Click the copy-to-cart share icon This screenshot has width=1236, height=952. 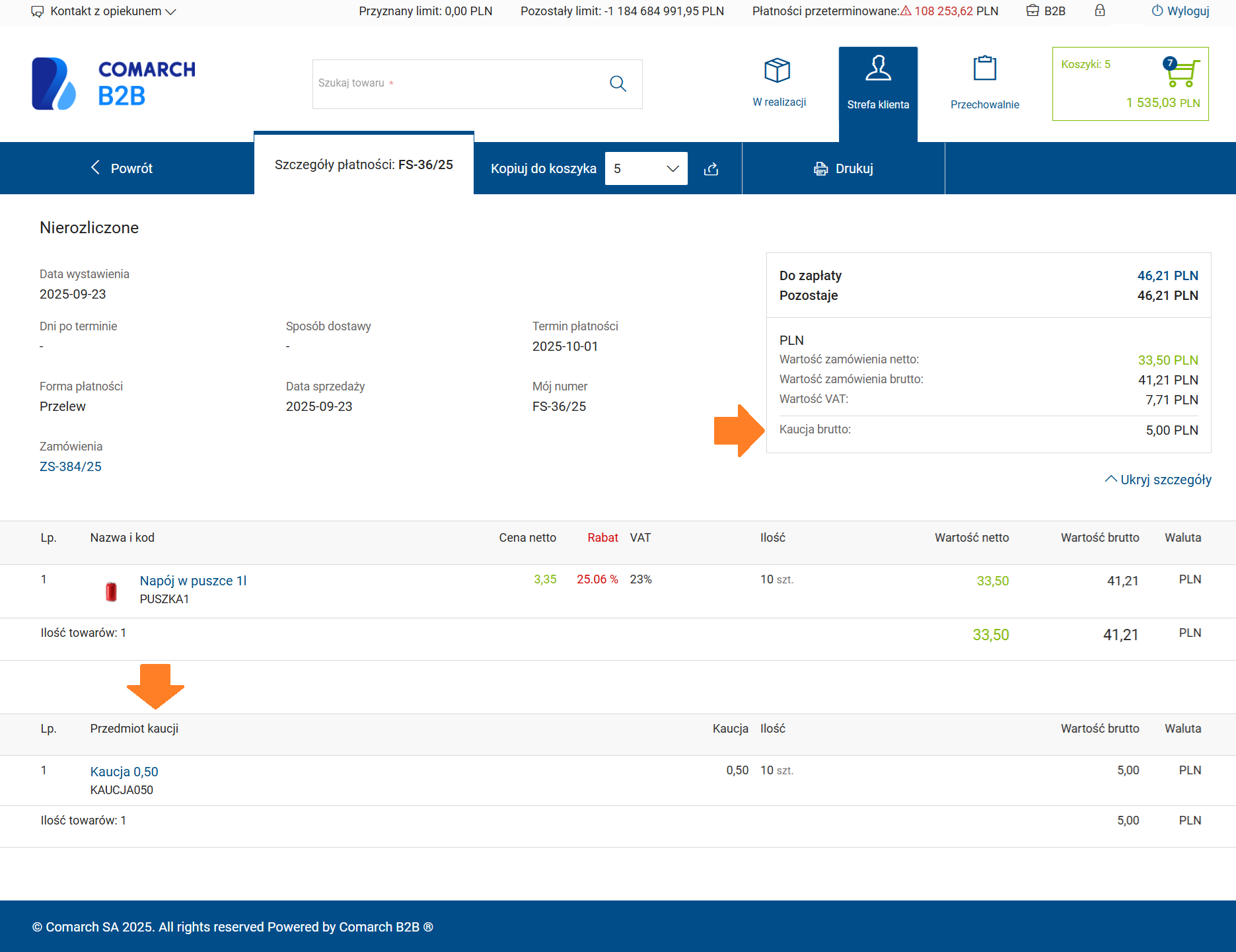tap(711, 169)
